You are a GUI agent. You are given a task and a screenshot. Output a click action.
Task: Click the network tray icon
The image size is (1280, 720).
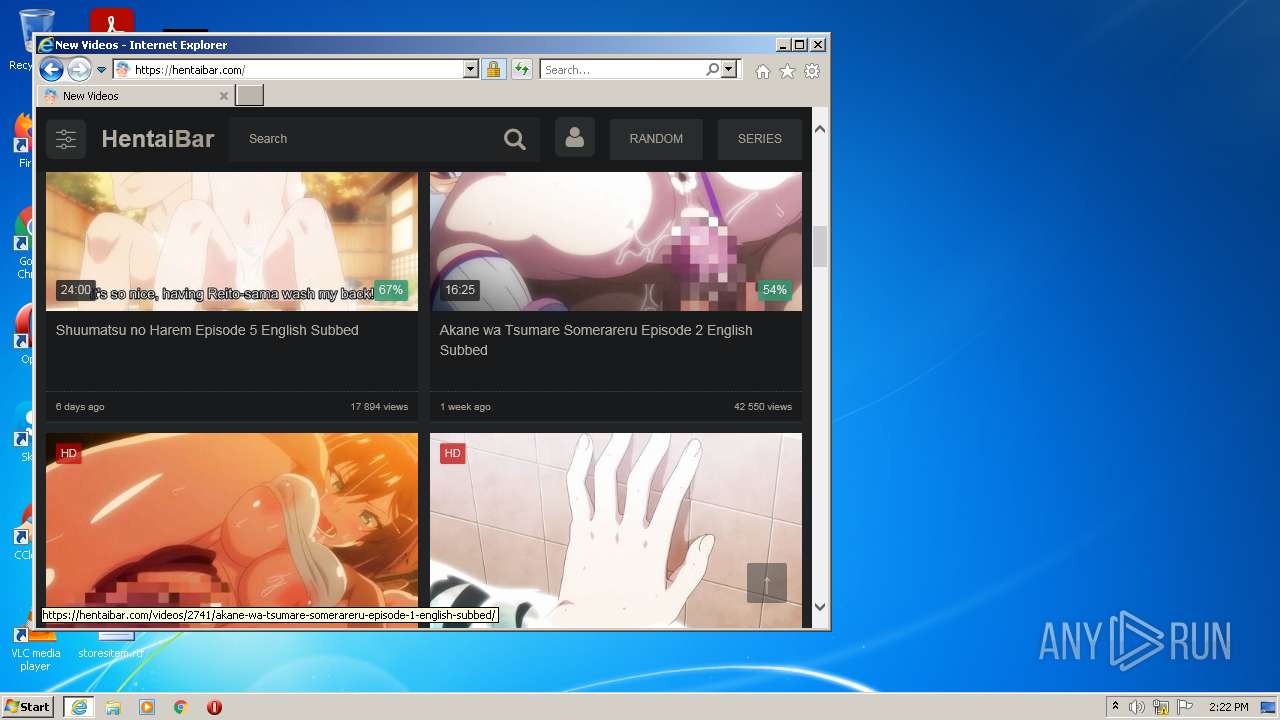(1161, 707)
